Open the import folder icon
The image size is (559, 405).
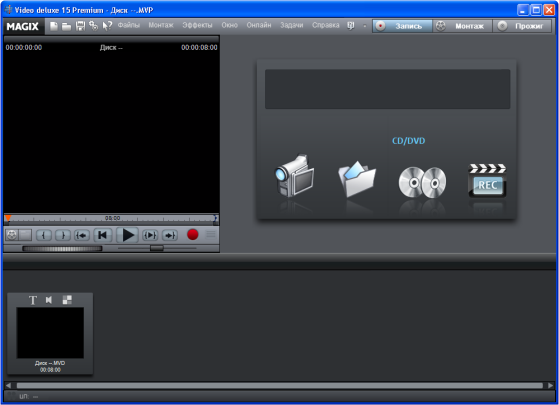[357, 179]
